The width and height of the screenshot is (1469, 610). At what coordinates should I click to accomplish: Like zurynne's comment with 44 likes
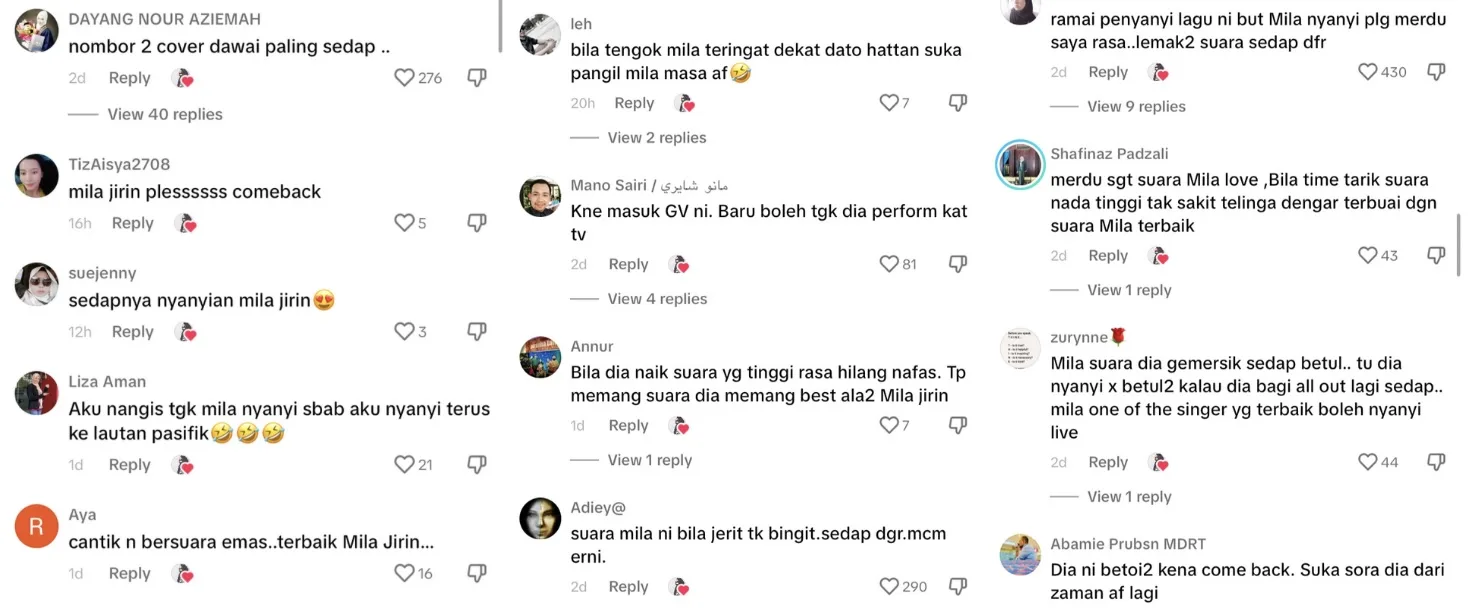pyautogui.click(x=1368, y=462)
